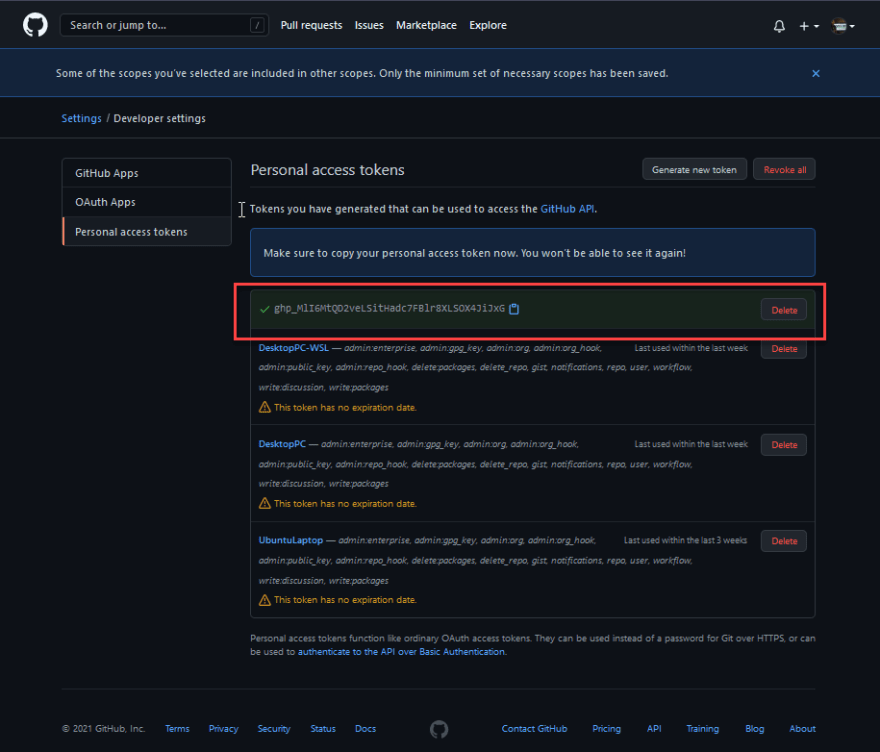Open API footer link
880x752 pixels.
(x=654, y=728)
